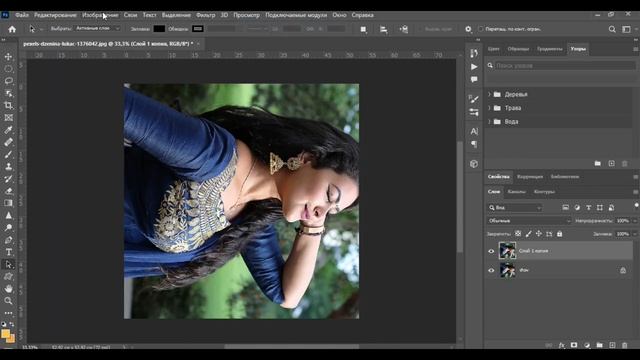640x360 pixels.
Task: Open the Character panel icon
Action: coord(474,131)
